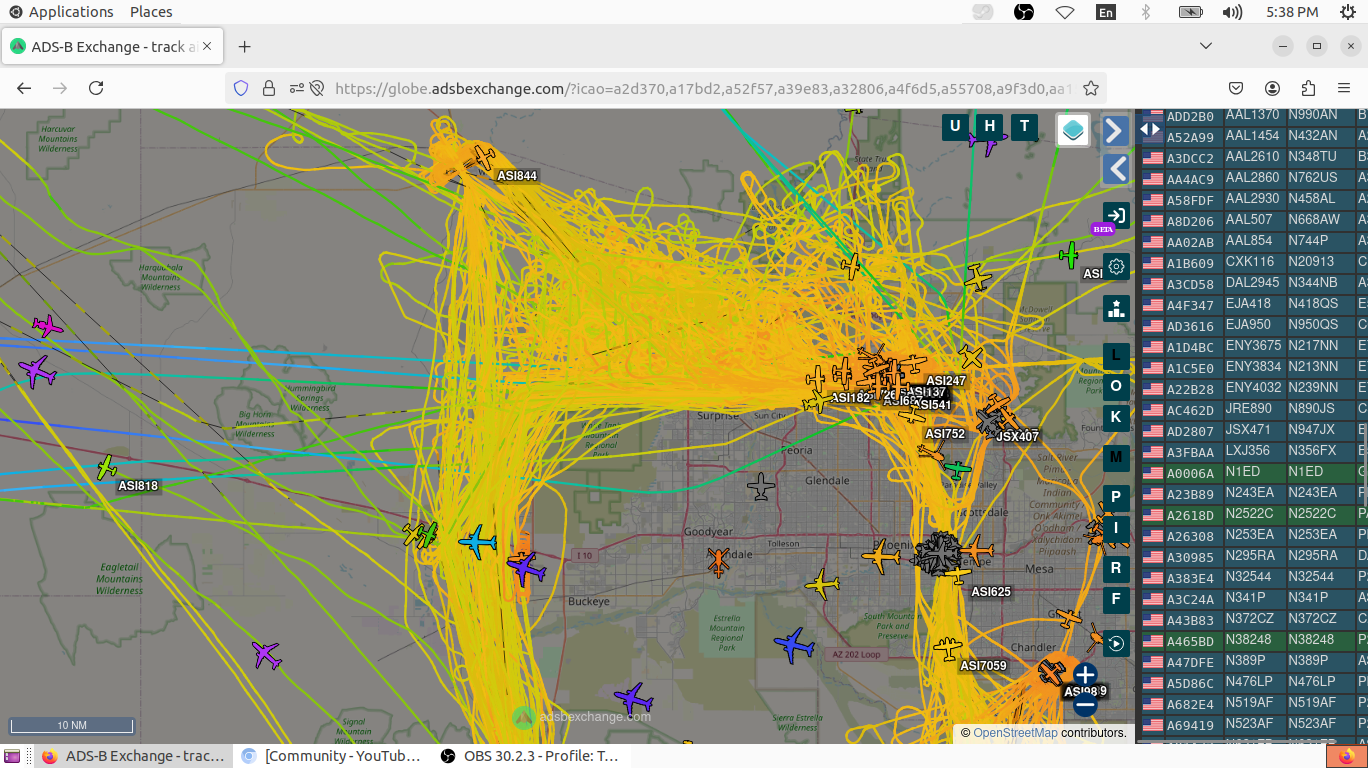This screenshot has height=768, width=1368.
Task: Open the Applications menu
Action: pyautogui.click(x=61, y=12)
